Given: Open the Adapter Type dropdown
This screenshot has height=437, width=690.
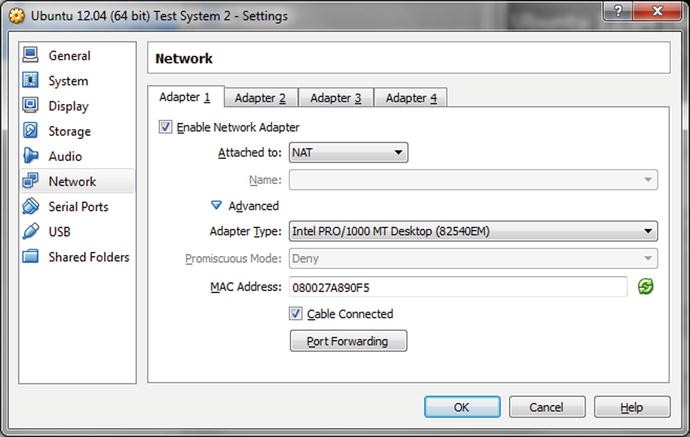Looking at the screenshot, I should (473, 231).
